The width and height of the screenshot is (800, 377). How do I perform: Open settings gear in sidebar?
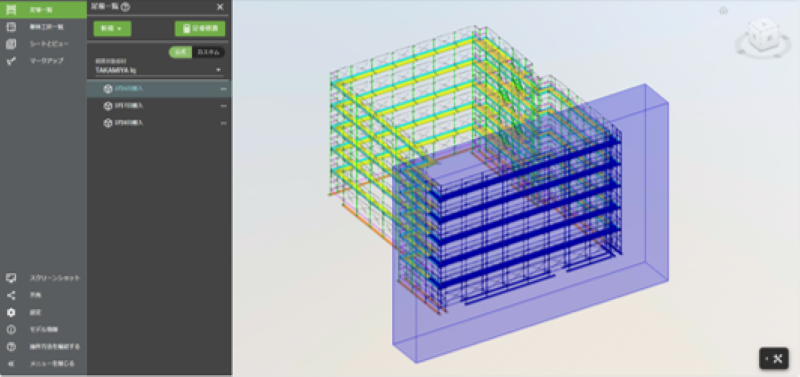(11, 312)
